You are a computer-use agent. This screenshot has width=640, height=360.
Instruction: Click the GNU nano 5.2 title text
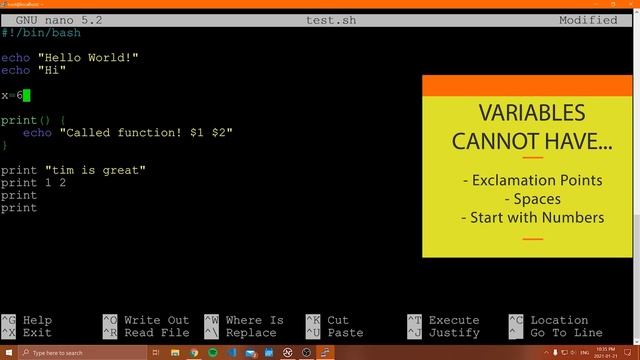tap(59, 20)
